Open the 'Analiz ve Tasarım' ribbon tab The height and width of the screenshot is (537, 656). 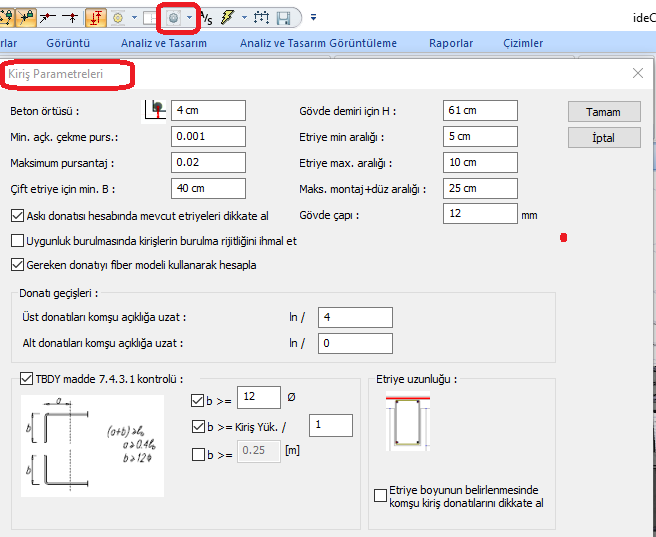(165, 43)
